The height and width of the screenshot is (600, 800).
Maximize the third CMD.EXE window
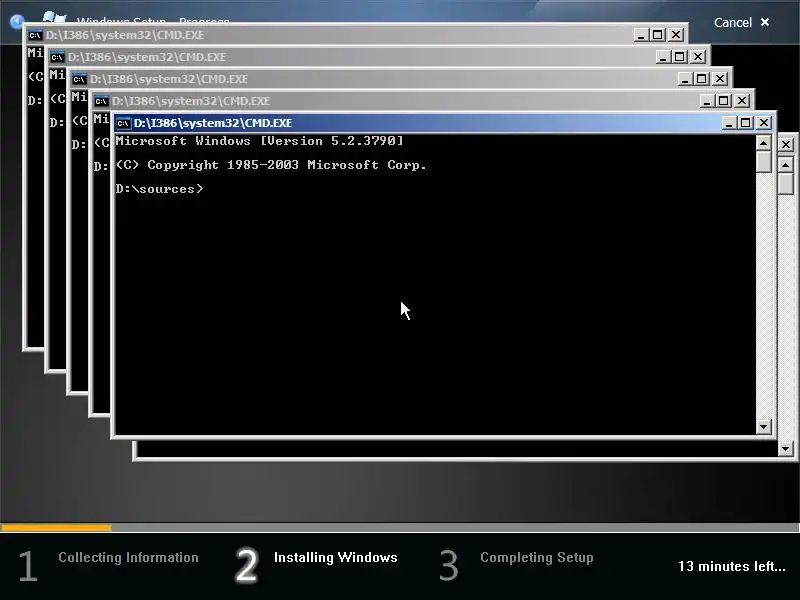click(x=702, y=79)
